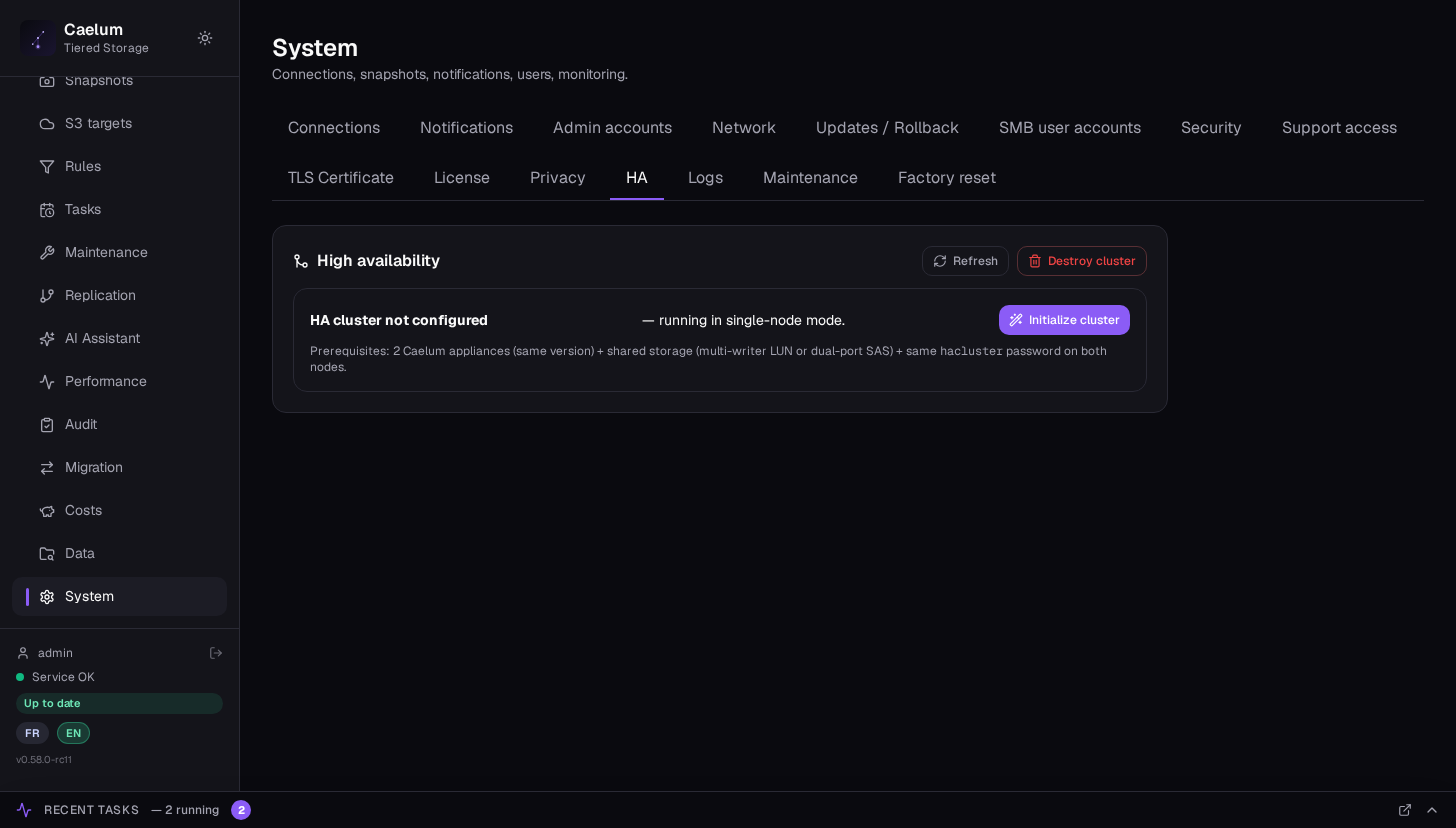Click the version v0.58.0-rc11 text
The image size is (1456, 828).
click(x=44, y=760)
